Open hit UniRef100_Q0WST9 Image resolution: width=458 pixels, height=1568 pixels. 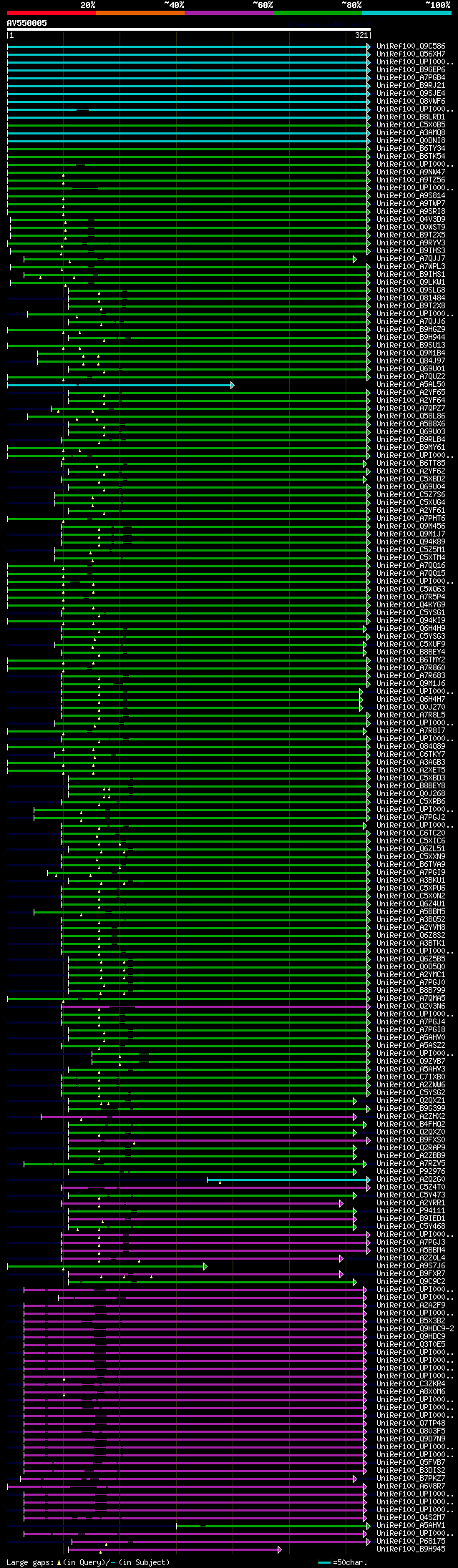tap(411, 227)
